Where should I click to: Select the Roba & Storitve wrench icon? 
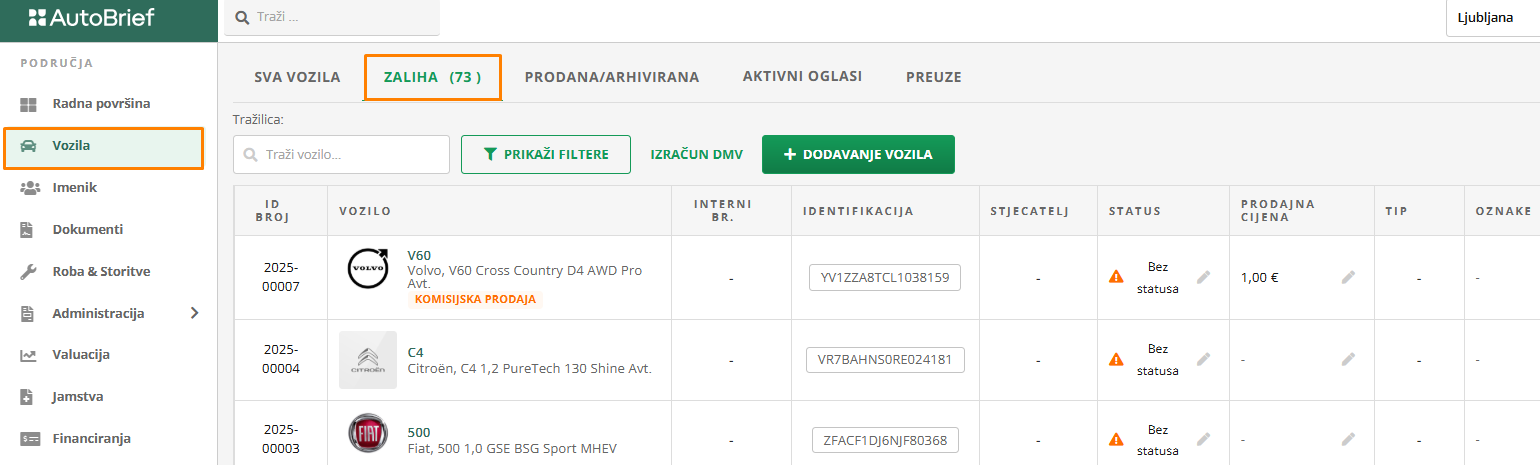tap(28, 272)
